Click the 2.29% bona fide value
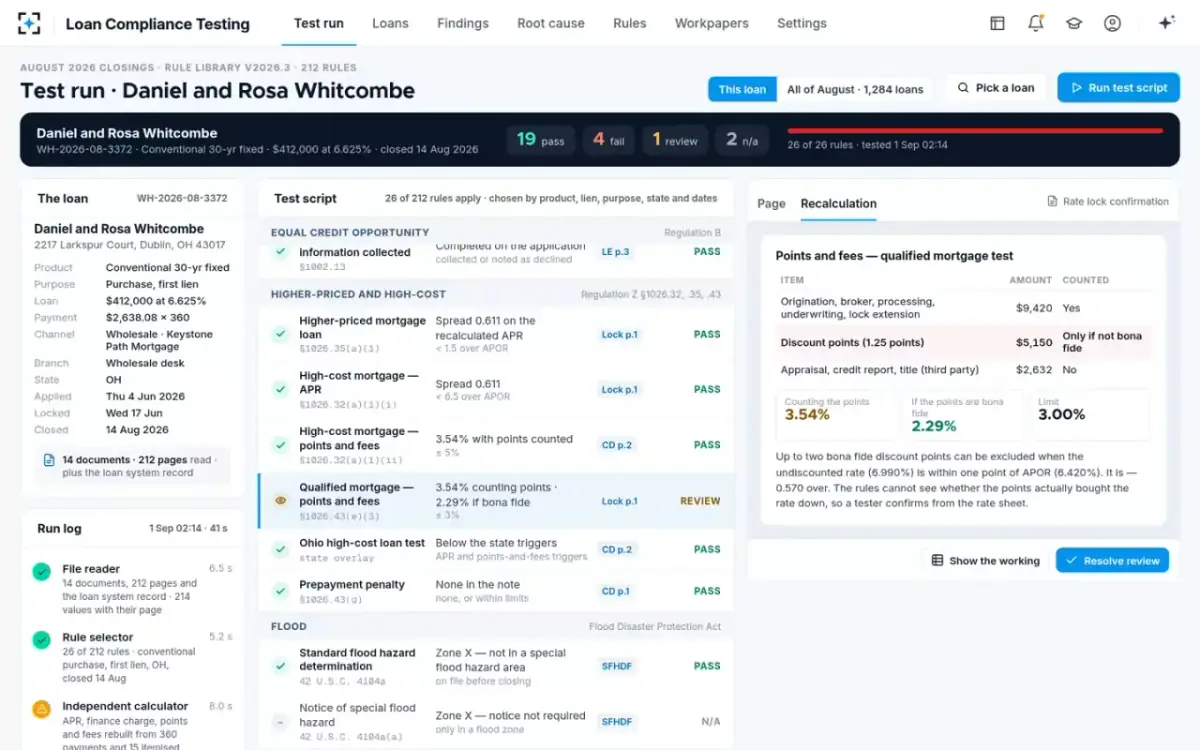The width and height of the screenshot is (1200, 750). click(934, 426)
